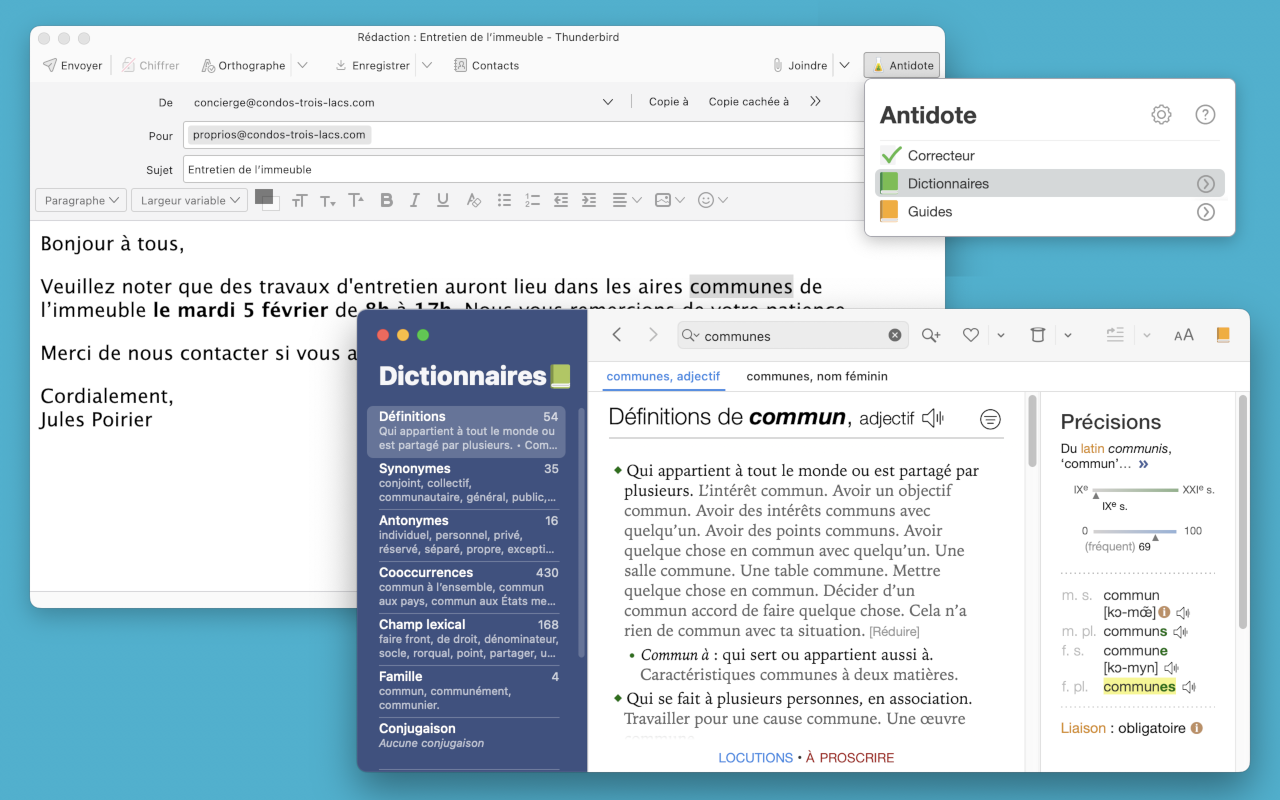The image size is (1280, 800).
Task: Open the personal dictionary bin icon
Action: click(x=1038, y=335)
